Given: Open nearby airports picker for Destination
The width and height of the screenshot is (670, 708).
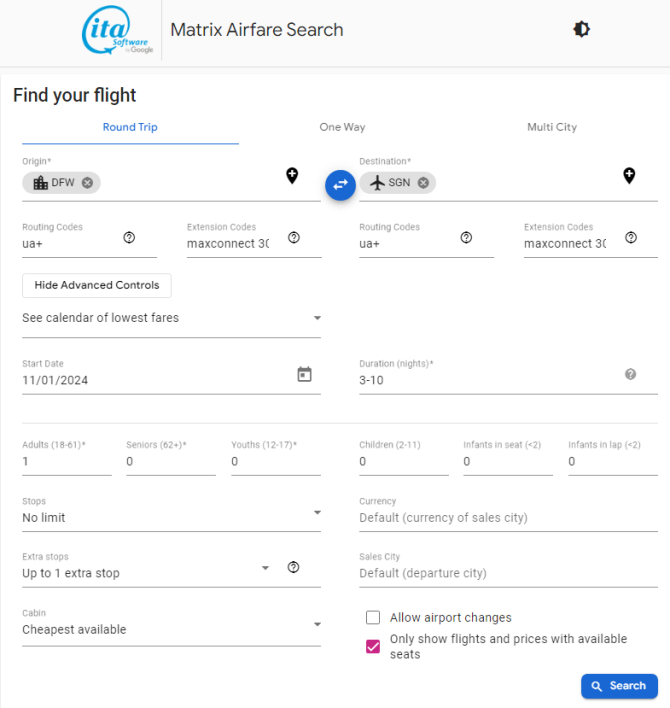Looking at the screenshot, I should tap(629, 175).
